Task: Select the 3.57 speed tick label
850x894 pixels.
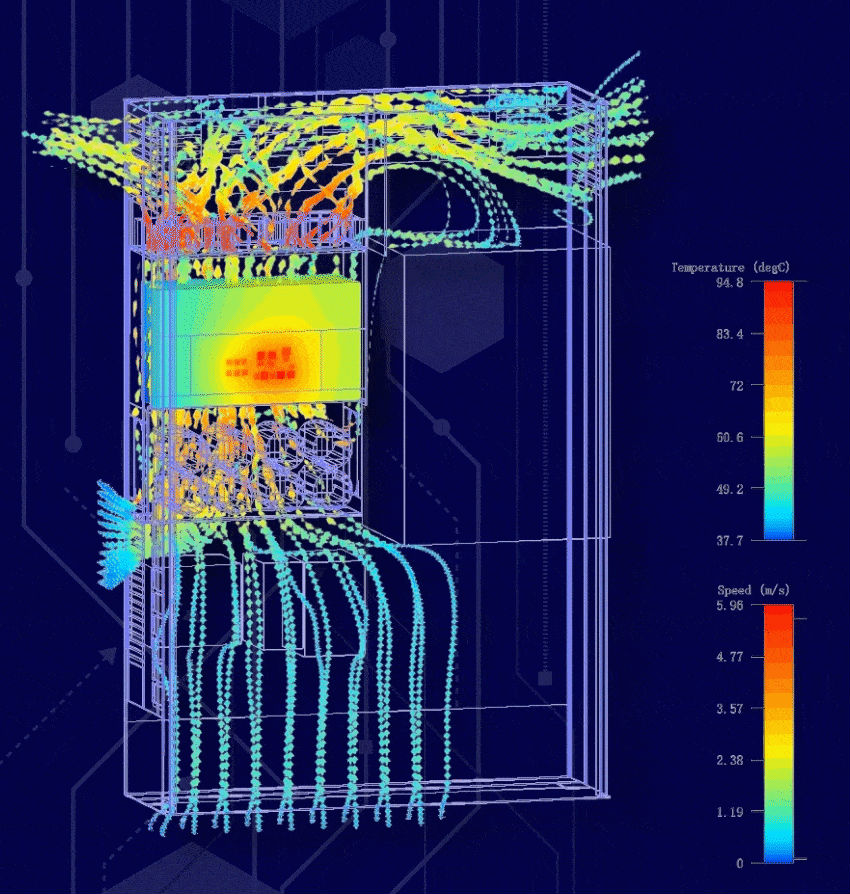Action: pos(730,709)
